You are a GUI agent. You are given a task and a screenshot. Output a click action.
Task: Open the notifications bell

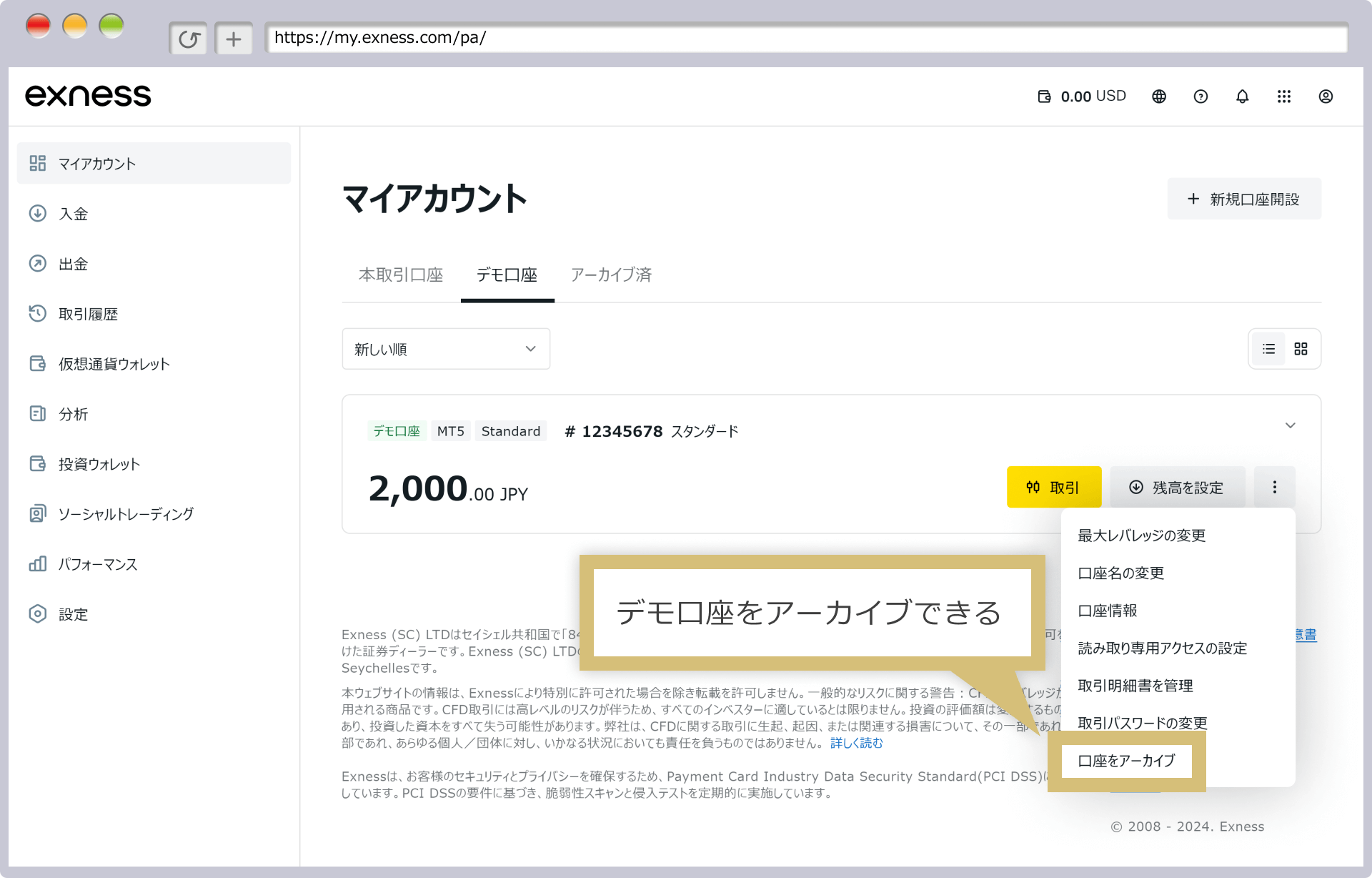[x=1243, y=97]
